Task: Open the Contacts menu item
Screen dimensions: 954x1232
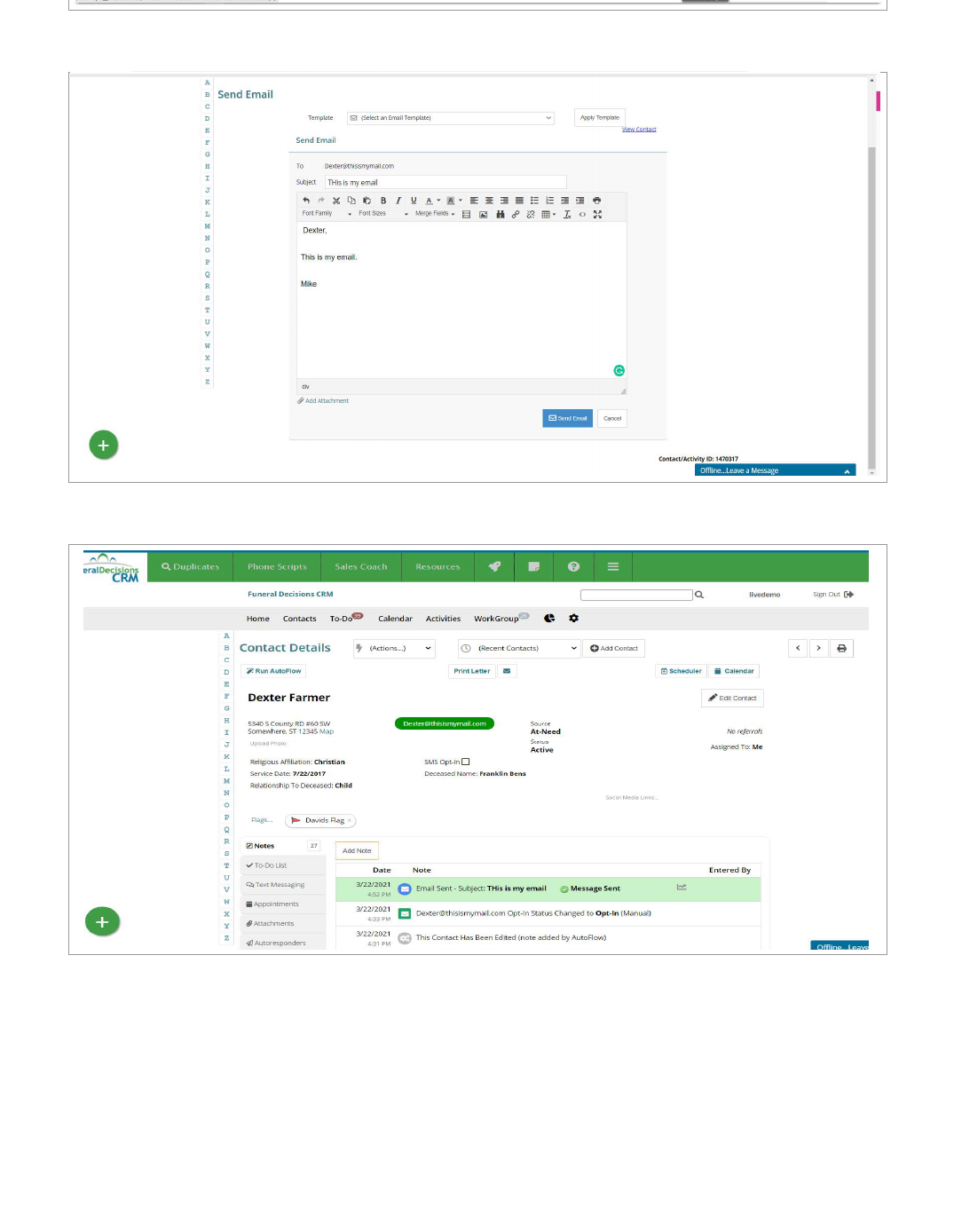Action: click(299, 619)
